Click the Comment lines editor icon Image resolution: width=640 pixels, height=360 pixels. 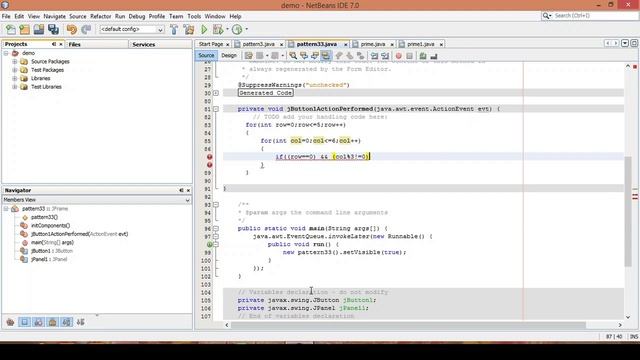pyautogui.click(x=423, y=56)
